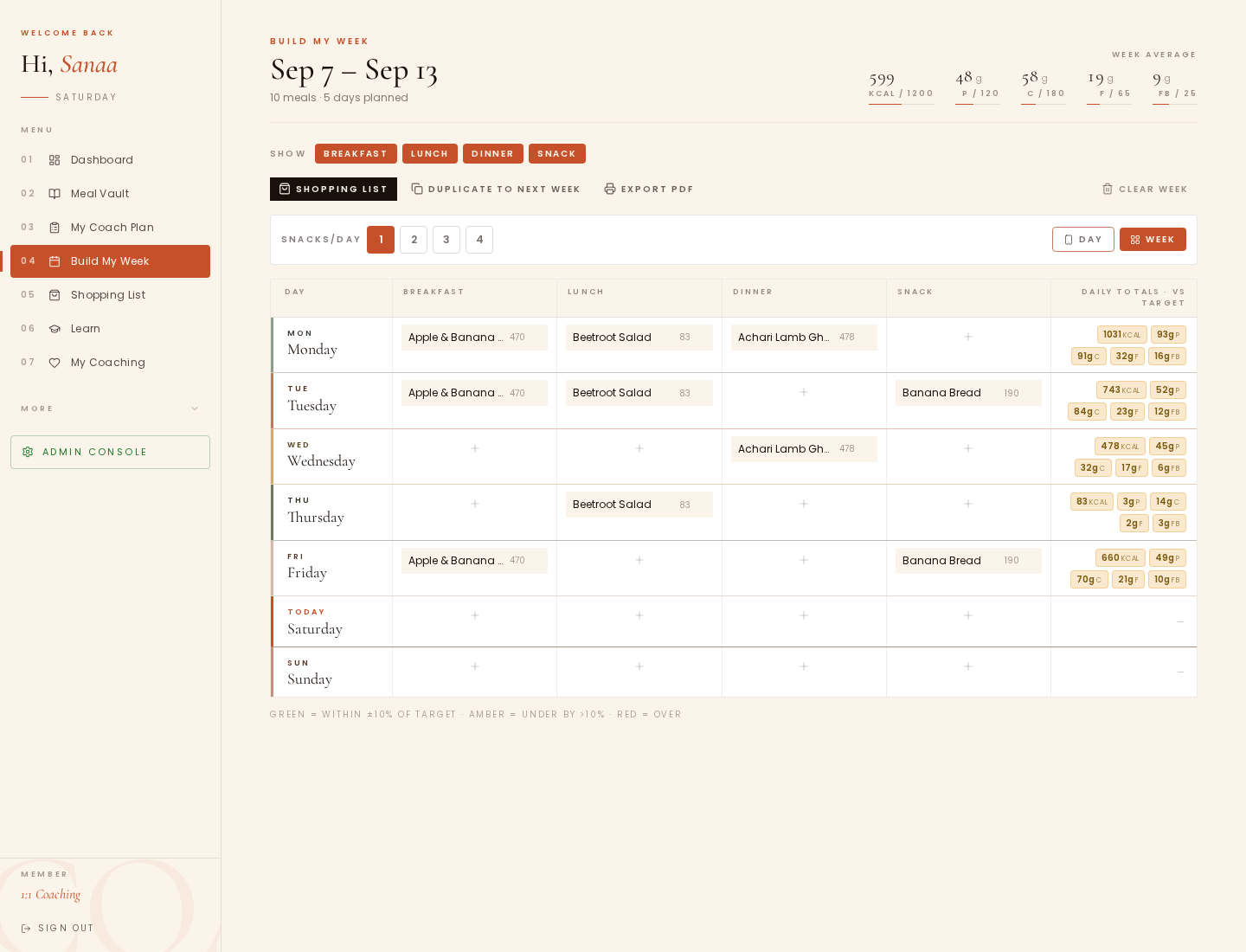
Task: Click the My Coaching heart icon
Action: click(x=55, y=363)
